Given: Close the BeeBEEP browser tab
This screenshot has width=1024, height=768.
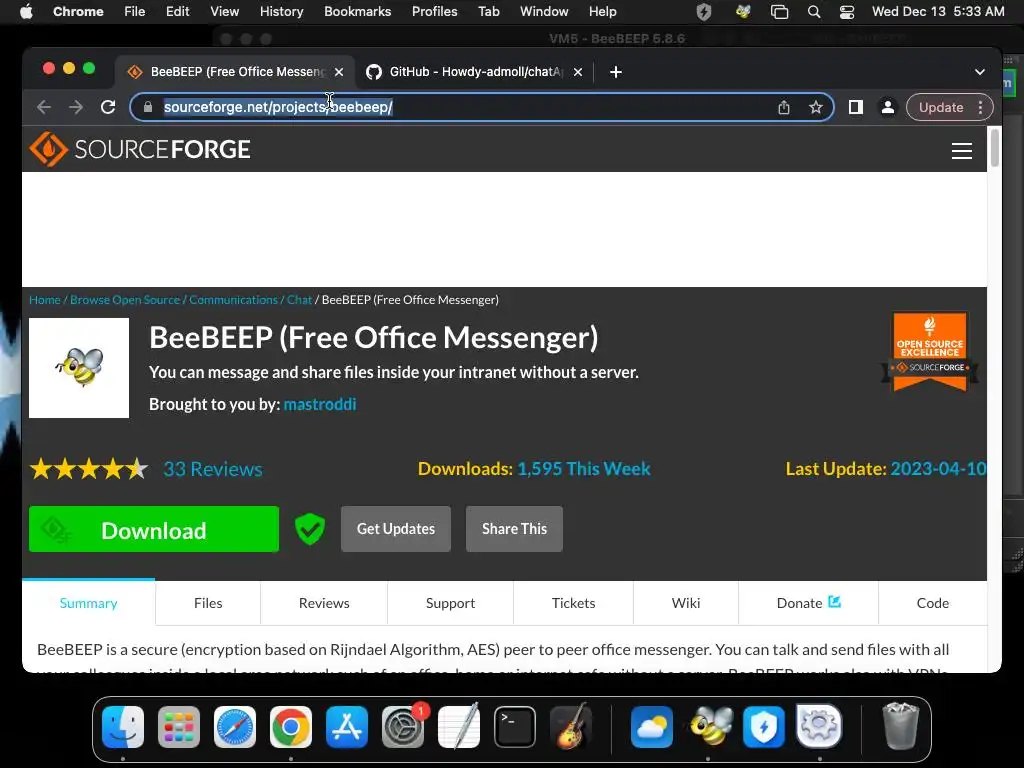Looking at the screenshot, I should coord(339,72).
